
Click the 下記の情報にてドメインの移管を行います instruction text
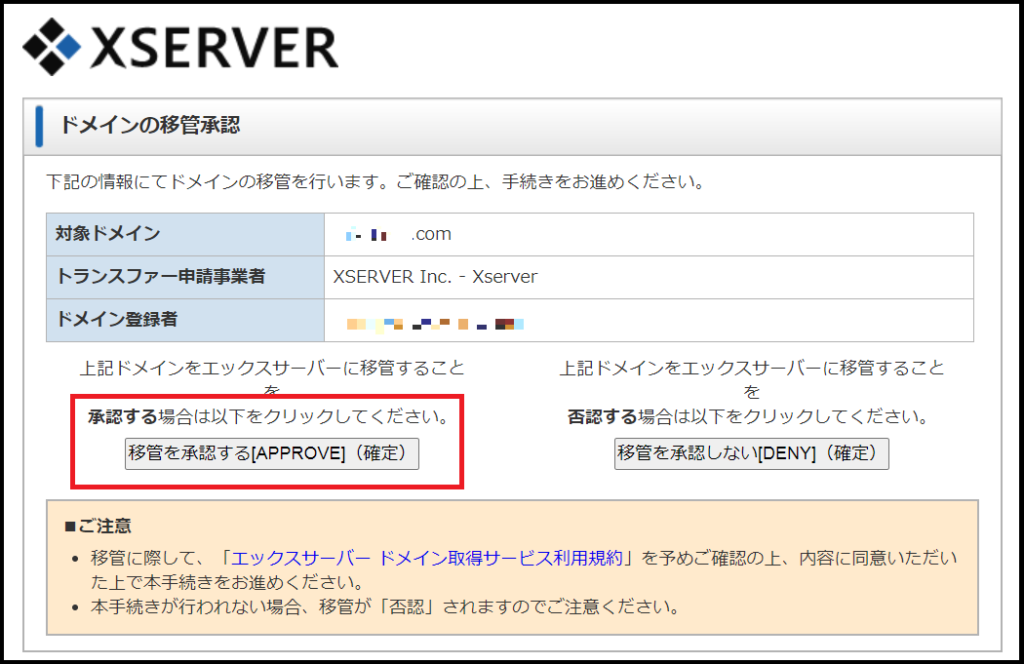(376, 182)
